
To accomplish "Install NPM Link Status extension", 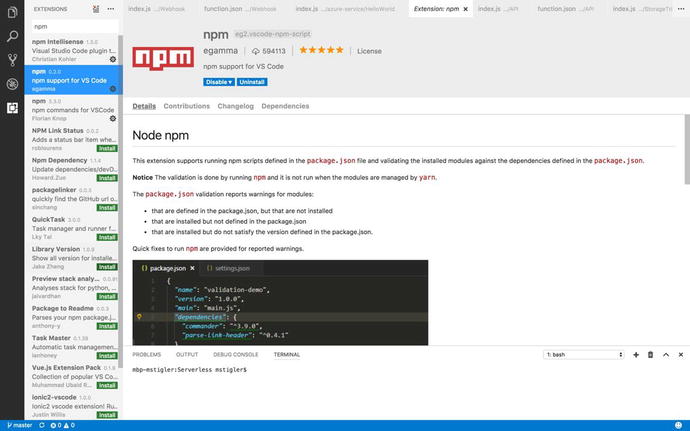I will 107,148.
